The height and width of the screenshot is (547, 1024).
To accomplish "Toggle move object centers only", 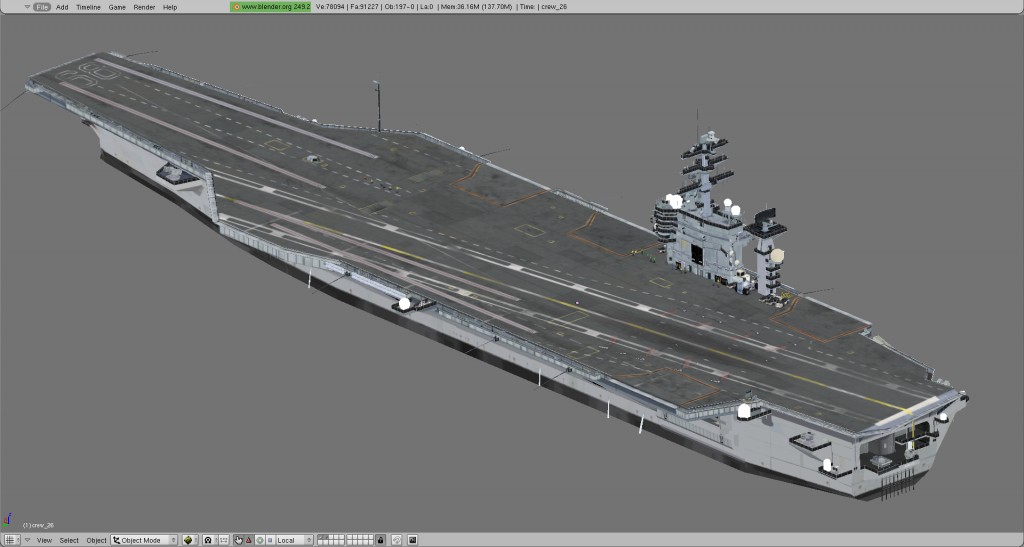I will (x=224, y=540).
